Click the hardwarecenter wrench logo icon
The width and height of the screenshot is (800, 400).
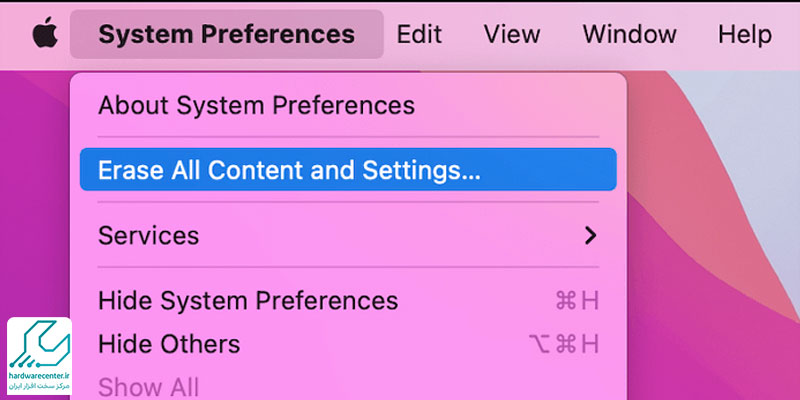[x=39, y=344]
